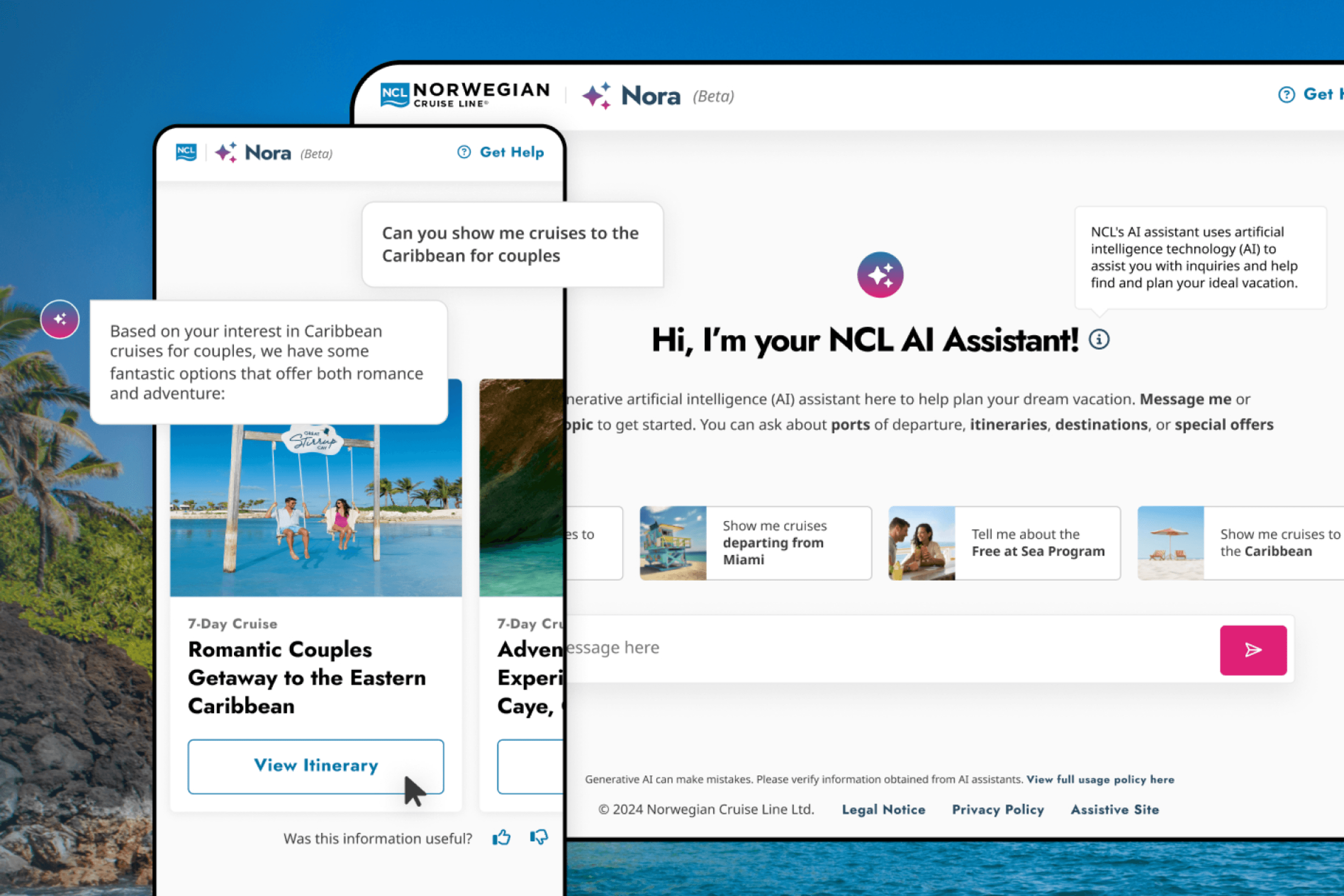Click the NCL logo in mobile header

click(x=186, y=153)
